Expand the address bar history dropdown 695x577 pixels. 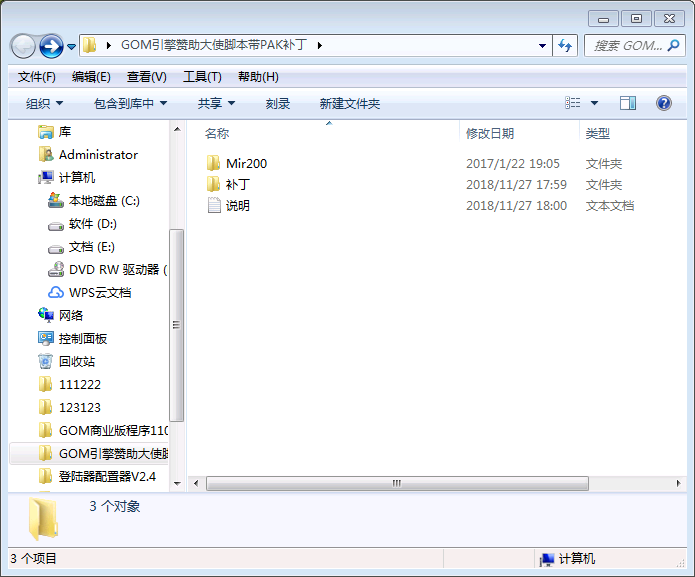[542, 46]
